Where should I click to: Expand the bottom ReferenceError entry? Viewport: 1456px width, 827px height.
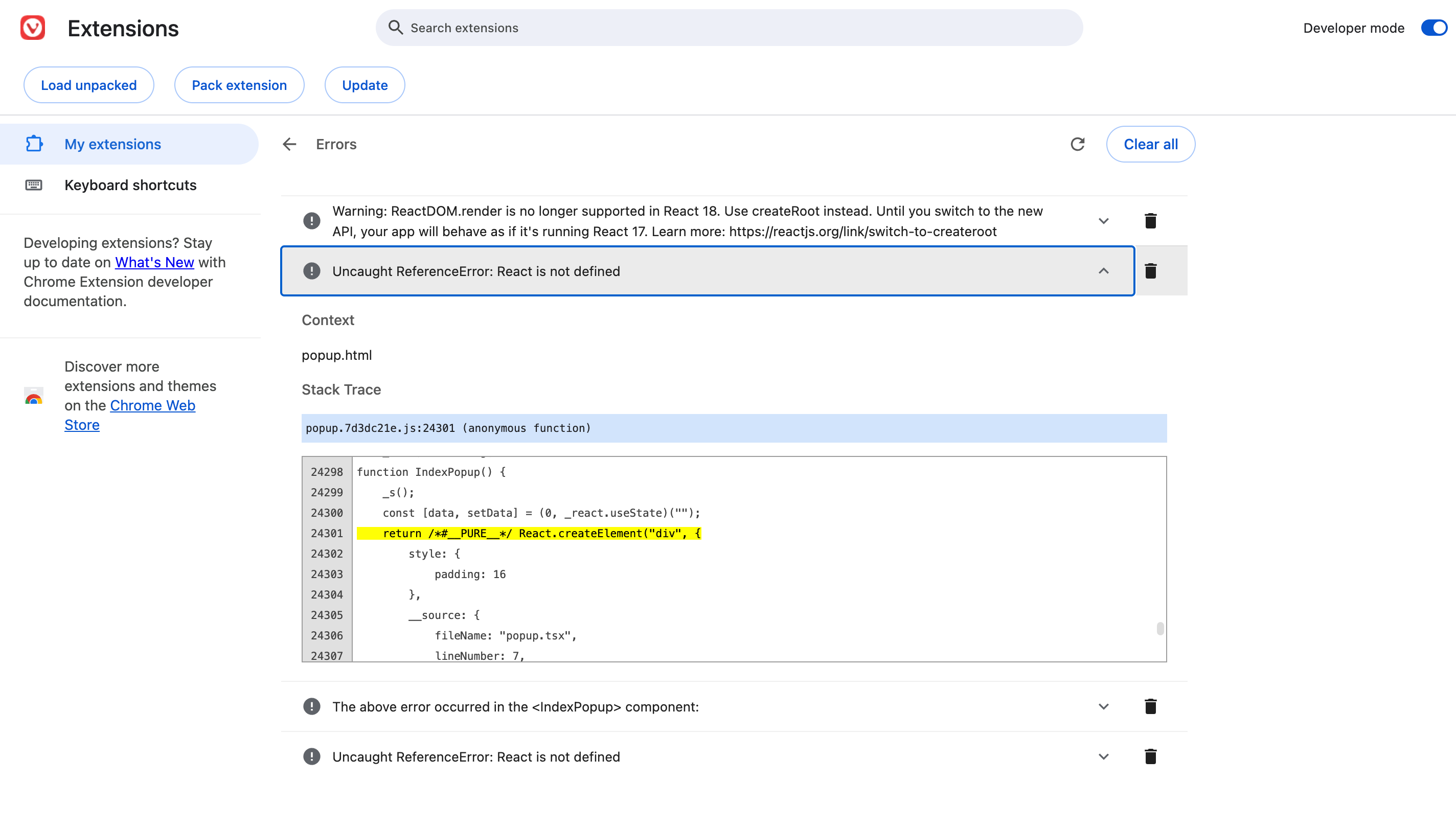pyautogui.click(x=1103, y=756)
